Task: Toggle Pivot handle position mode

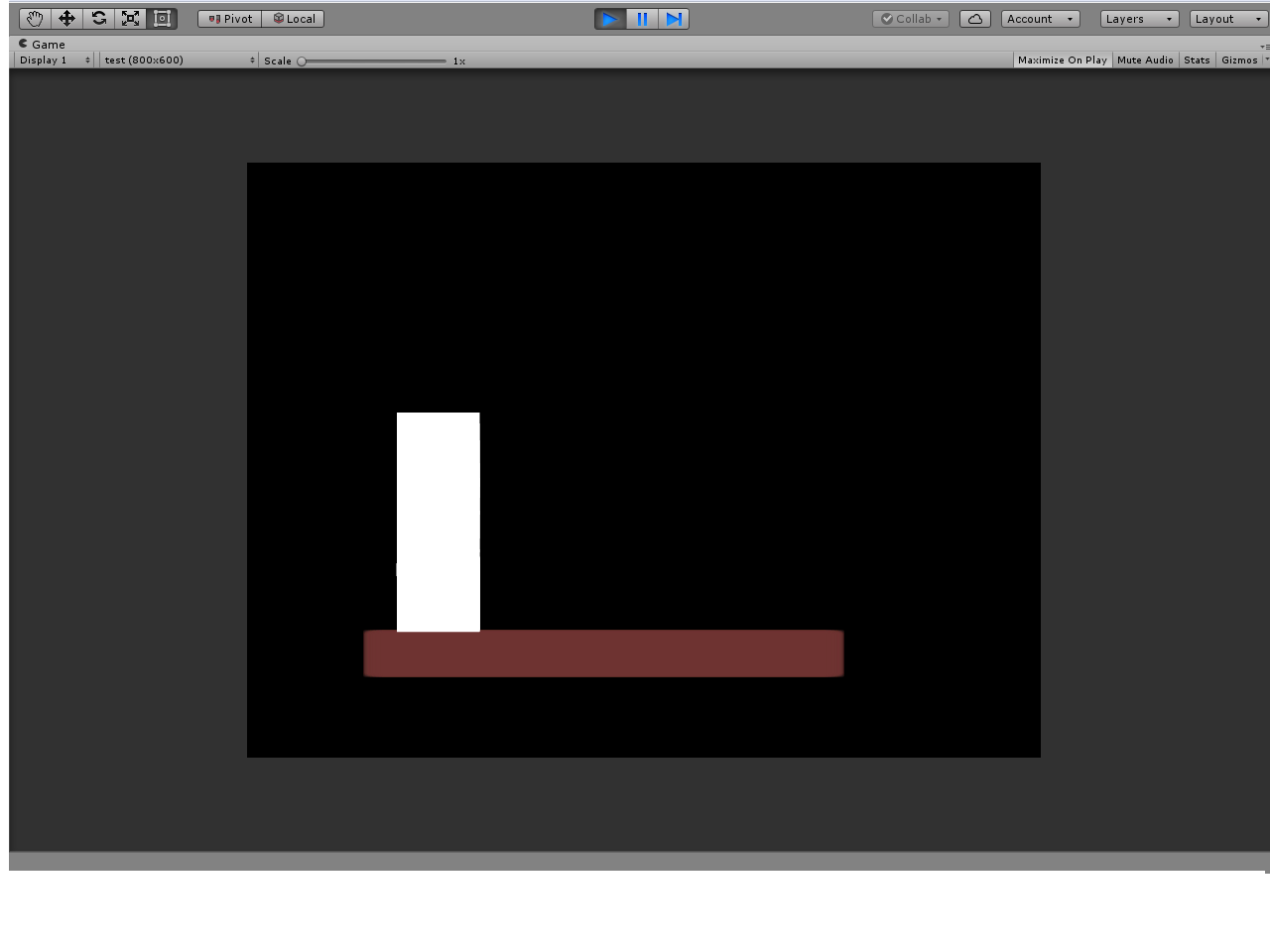Action: click(x=228, y=18)
